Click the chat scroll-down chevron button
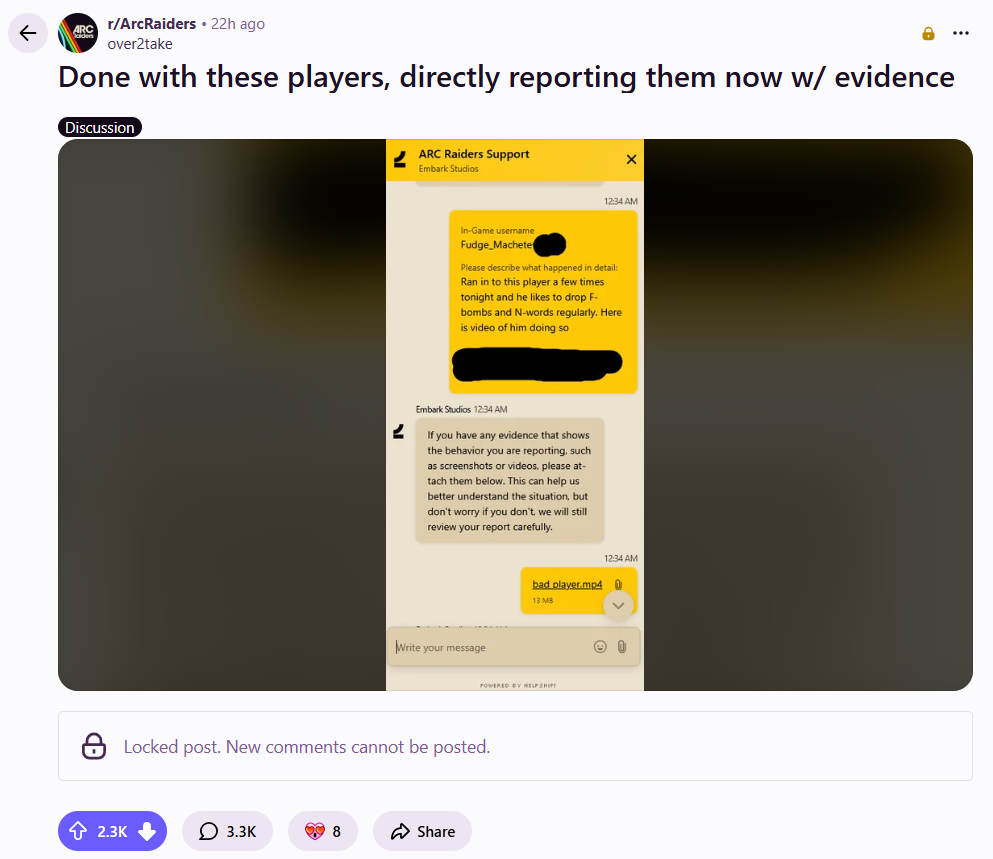 pyautogui.click(x=619, y=606)
